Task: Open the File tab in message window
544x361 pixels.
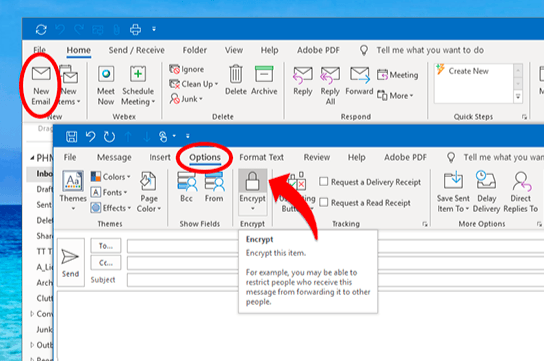Action: pos(70,157)
